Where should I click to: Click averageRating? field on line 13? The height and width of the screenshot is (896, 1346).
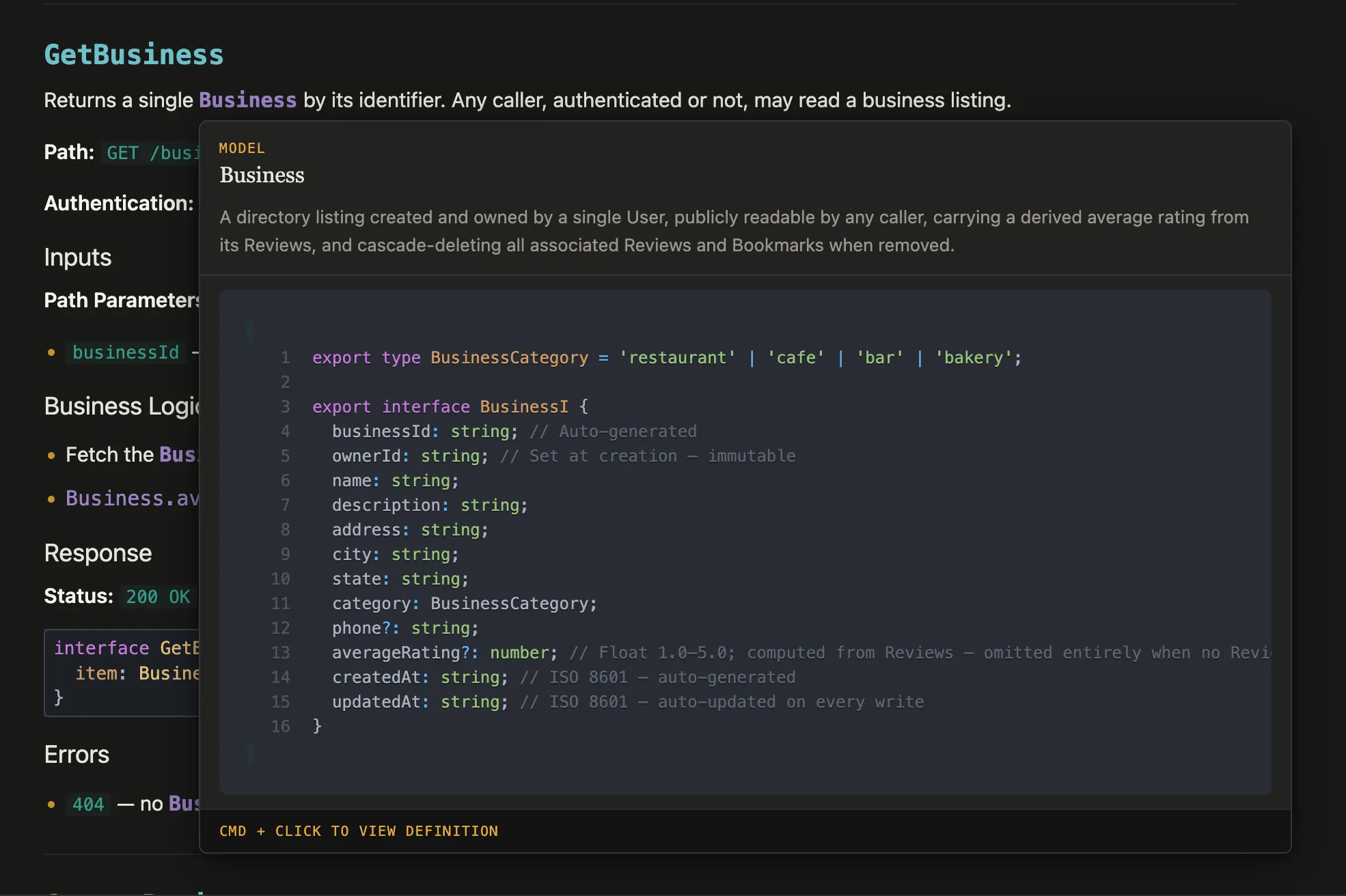[401, 653]
